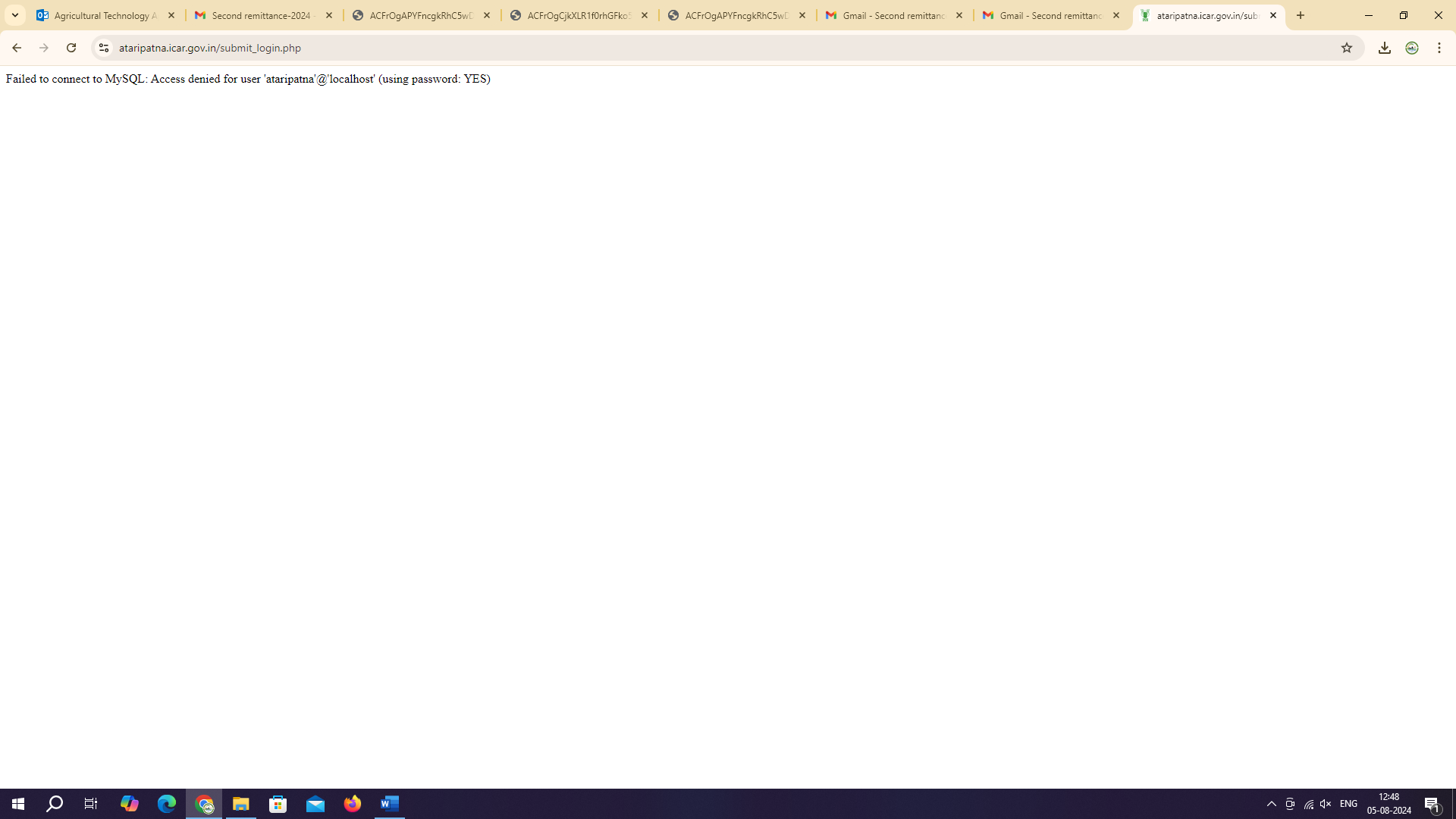
Task: Open the Windows Start menu
Action: click(x=18, y=804)
